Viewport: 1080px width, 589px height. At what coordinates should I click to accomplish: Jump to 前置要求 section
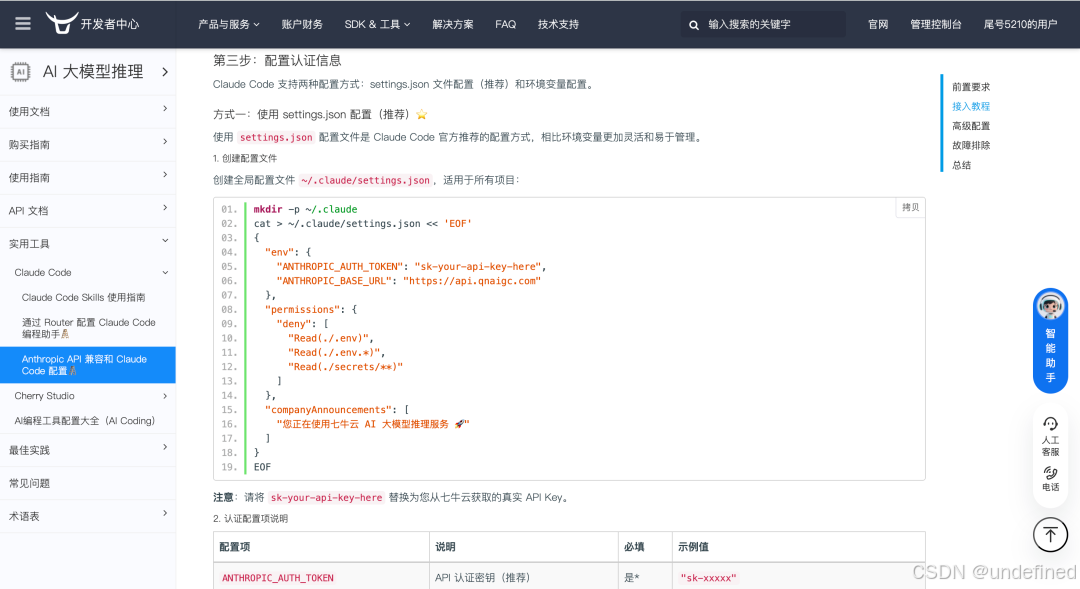click(x=970, y=87)
